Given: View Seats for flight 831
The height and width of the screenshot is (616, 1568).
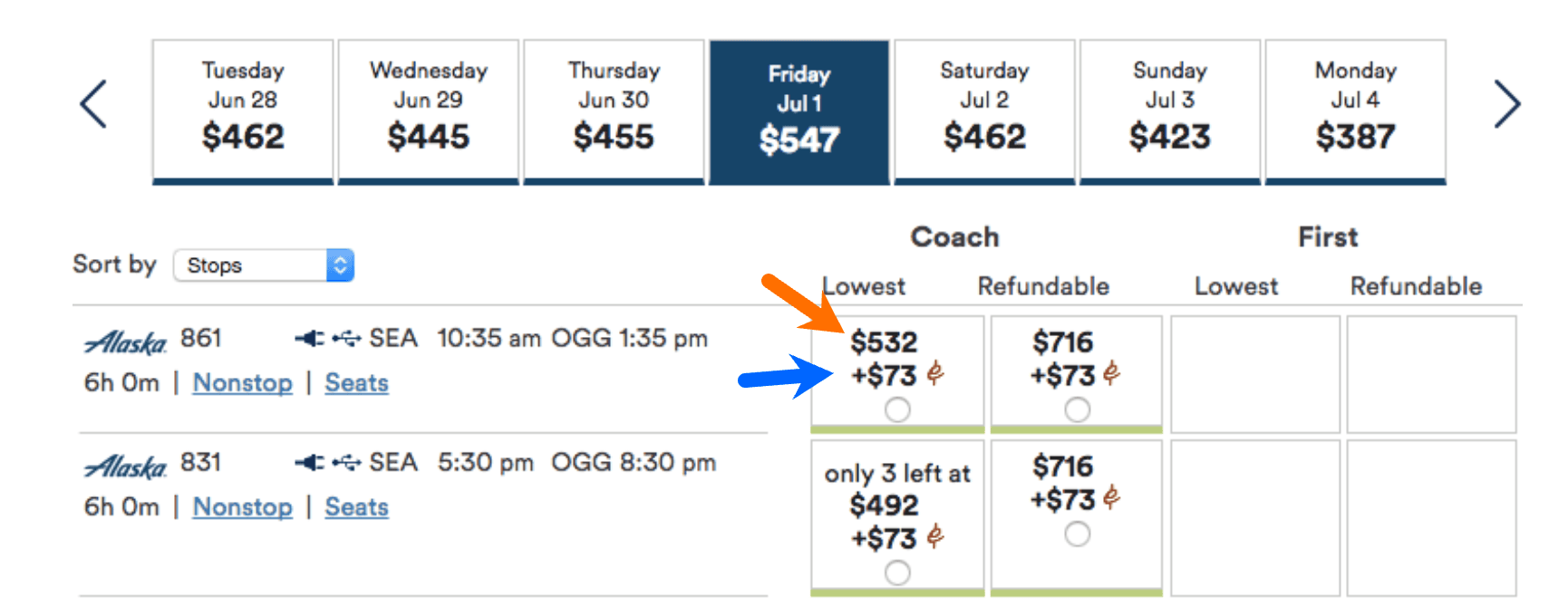Looking at the screenshot, I should 356,507.
